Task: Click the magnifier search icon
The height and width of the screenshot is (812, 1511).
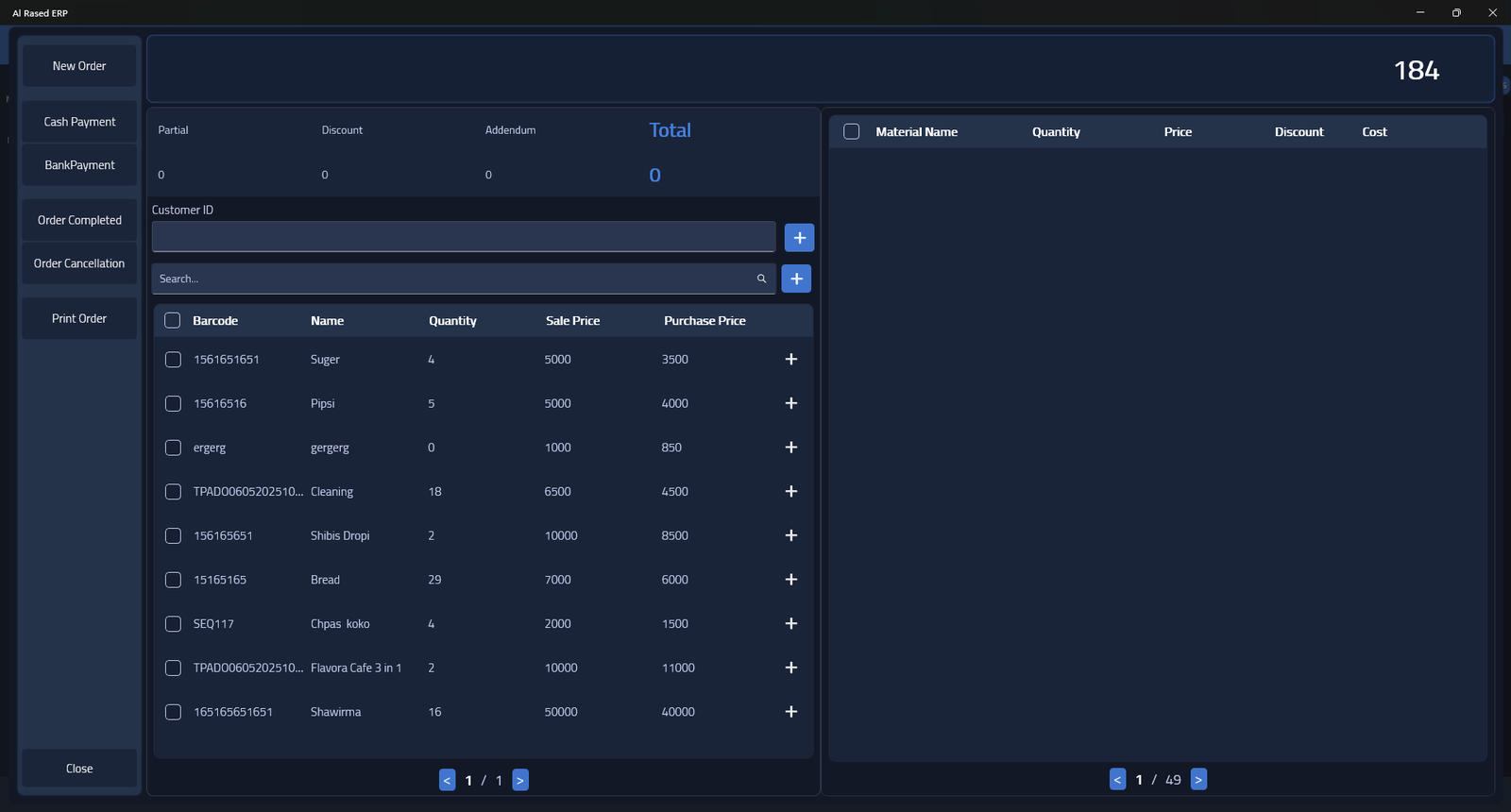Action: (761, 279)
